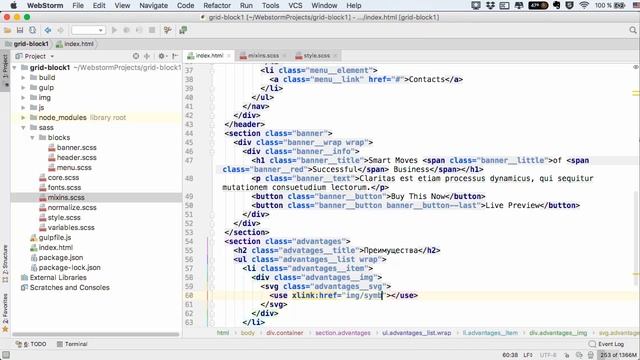This screenshot has height=360, width=640.
Task: Click the Project panel gear settings icon
Action: point(162,56)
